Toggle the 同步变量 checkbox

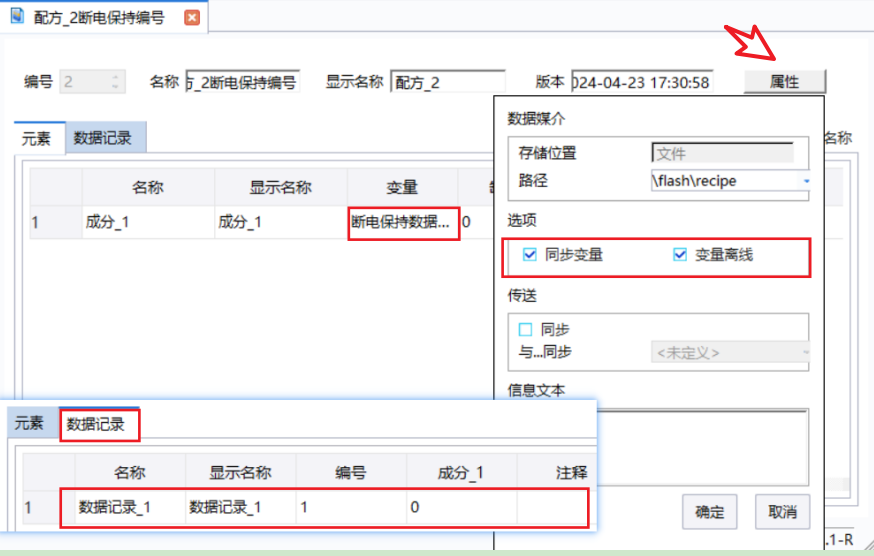pos(530,255)
